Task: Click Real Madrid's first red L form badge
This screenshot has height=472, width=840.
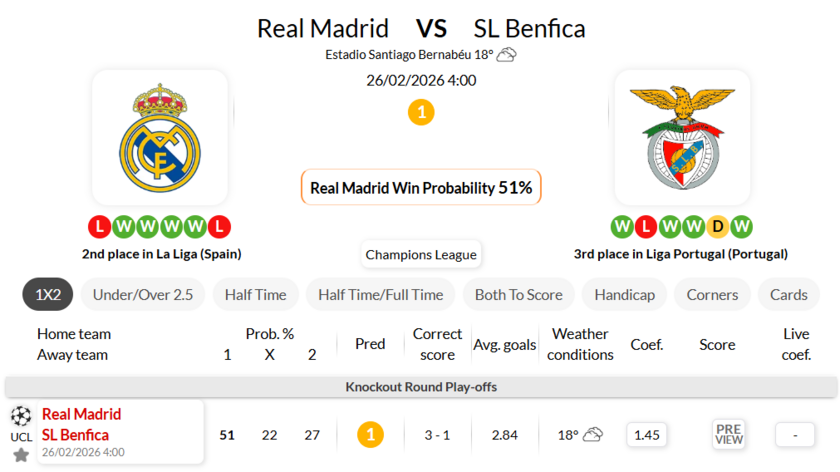Action: point(99,227)
